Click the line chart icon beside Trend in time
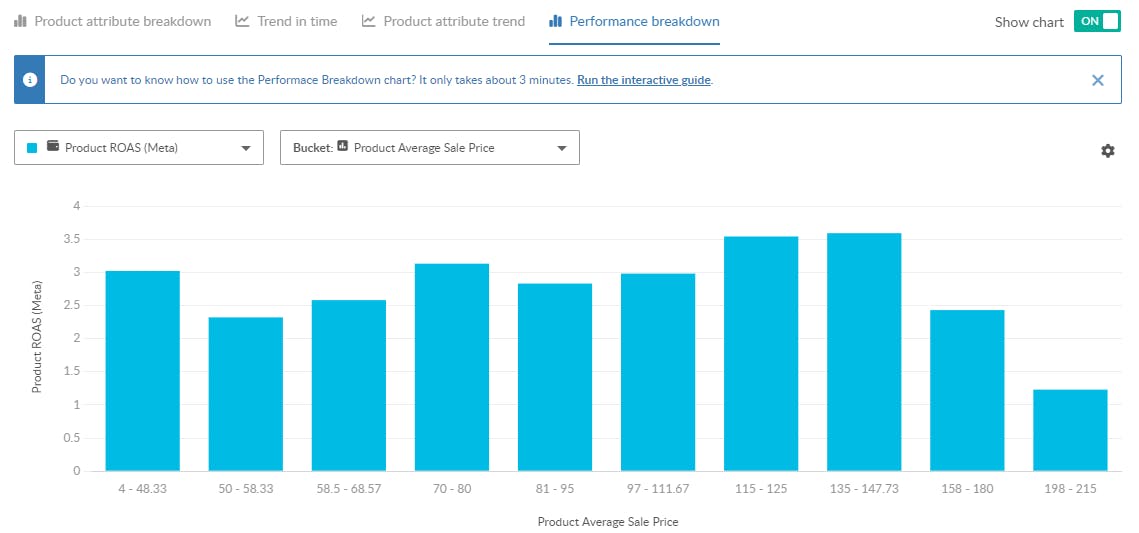This screenshot has width=1139, height=533. click(x=242, y=21)
